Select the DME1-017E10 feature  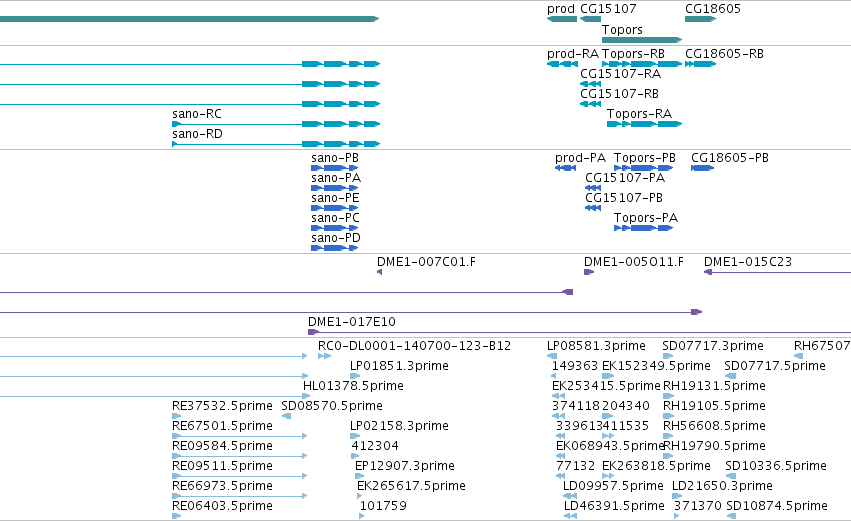pyautogui.click(x=579, y=332)
